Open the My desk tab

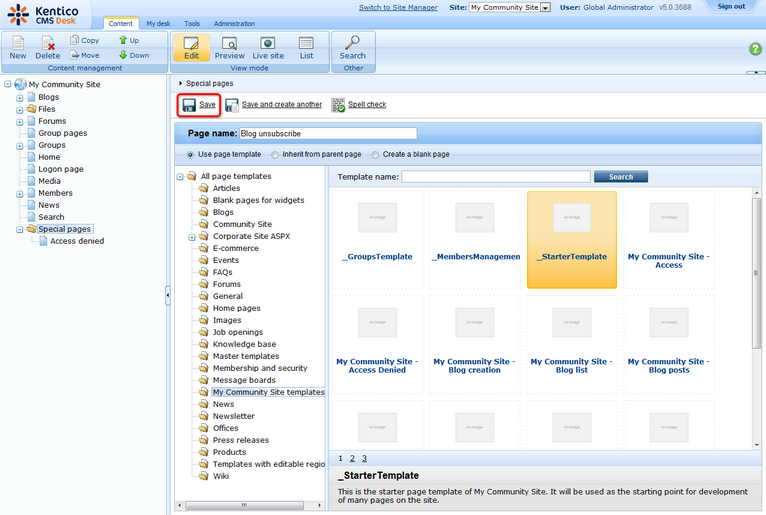[x=158, y=23]
